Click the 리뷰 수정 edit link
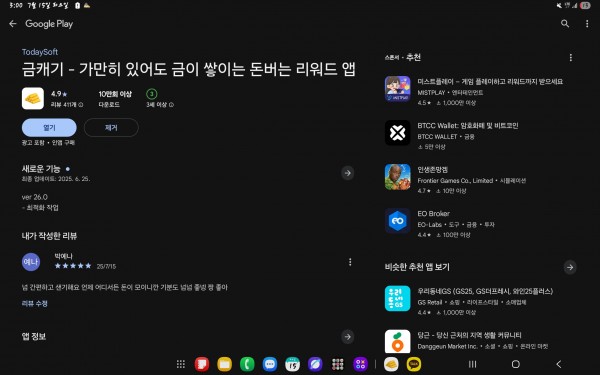This screenshot has height=375, width=600. pos(34,303)
